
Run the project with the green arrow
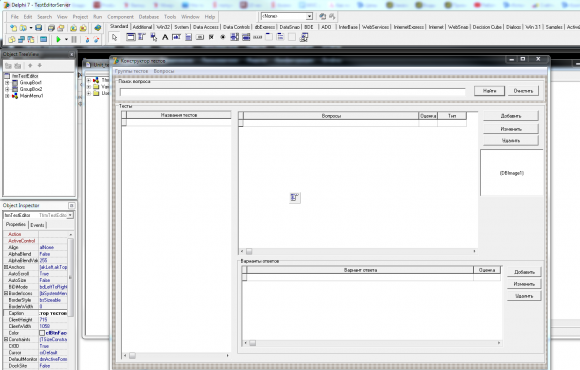click(x=58, y=39)
